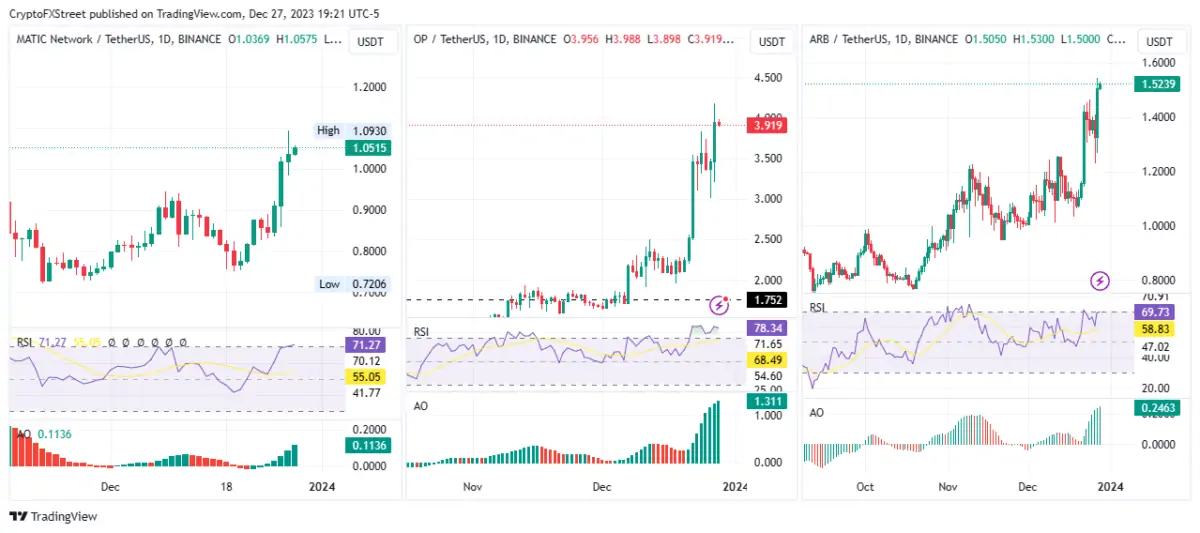Image resolution: width=1200 pixels, height=533 pixels.
Task: Select the green 1.0515 price label on MATIC
Action: pos(368,148)
